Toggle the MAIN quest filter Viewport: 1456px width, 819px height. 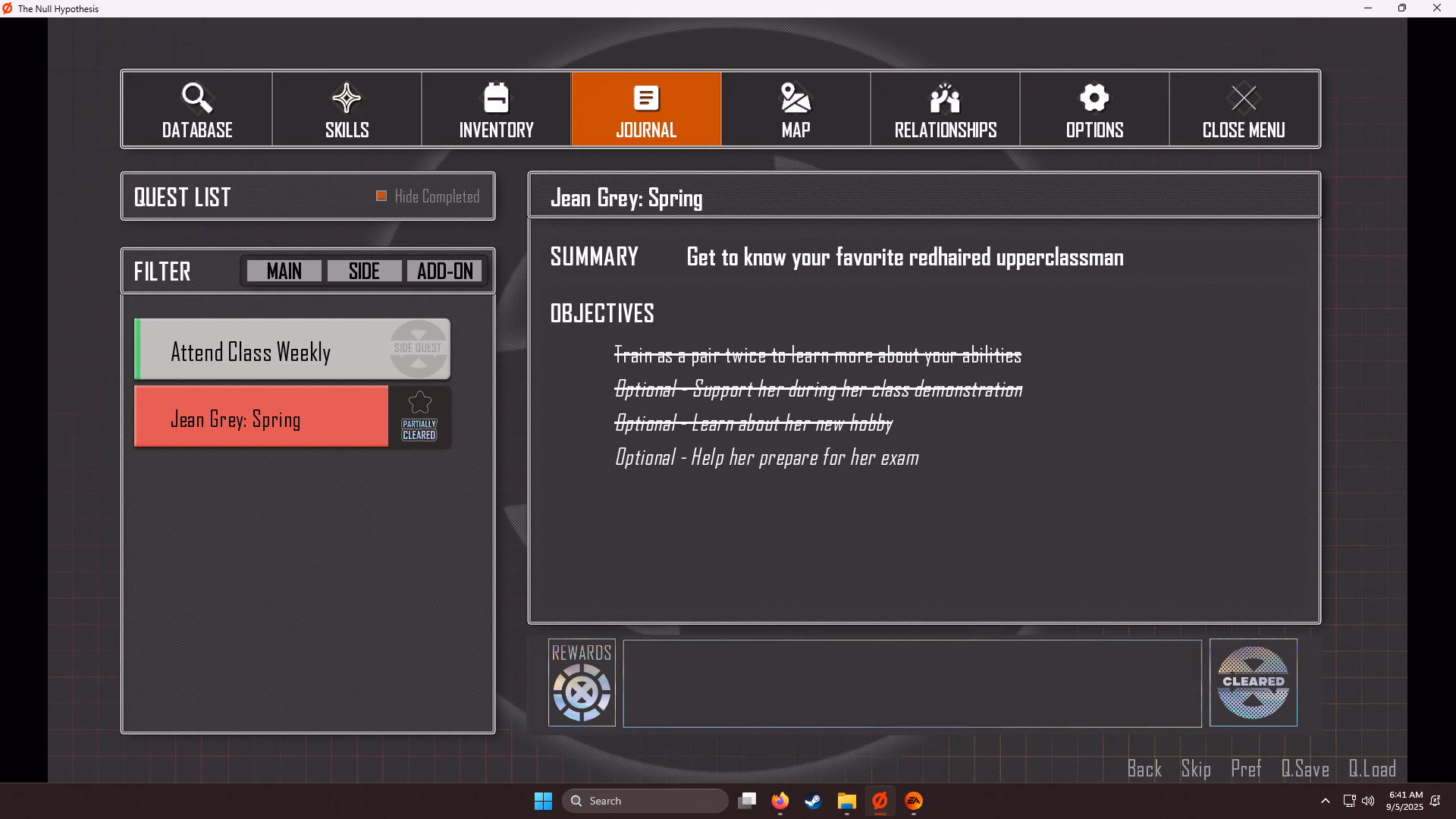coord(284,271)
